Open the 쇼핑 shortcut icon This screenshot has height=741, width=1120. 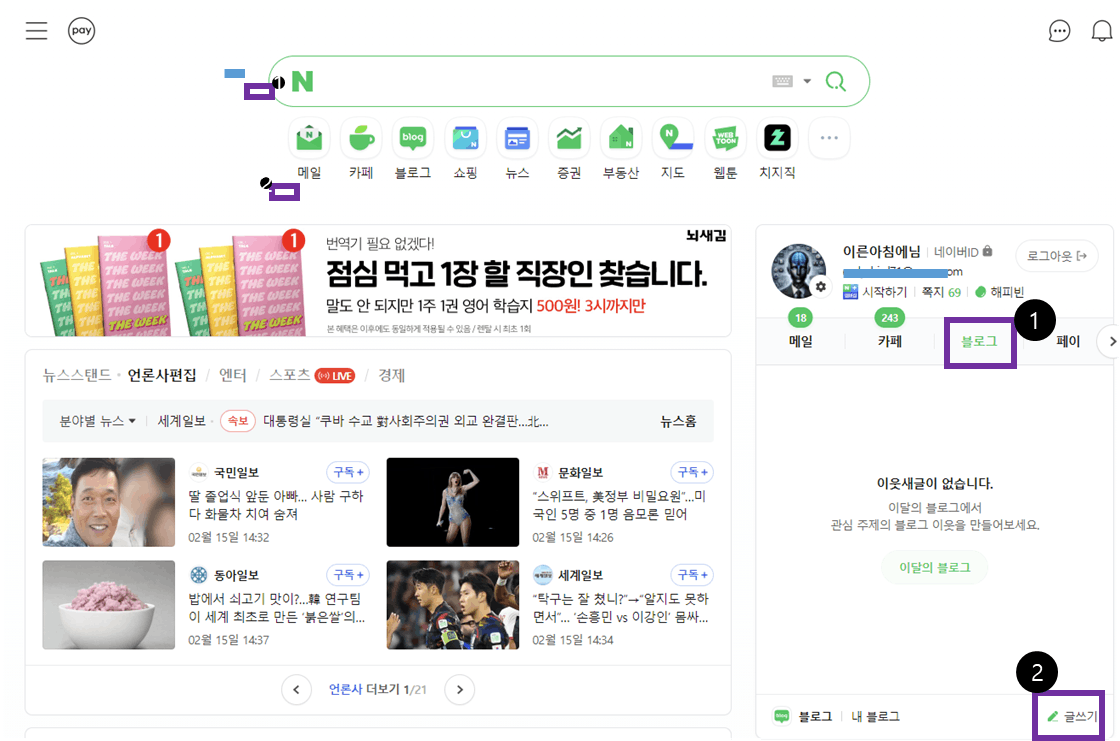click(465, 139)
